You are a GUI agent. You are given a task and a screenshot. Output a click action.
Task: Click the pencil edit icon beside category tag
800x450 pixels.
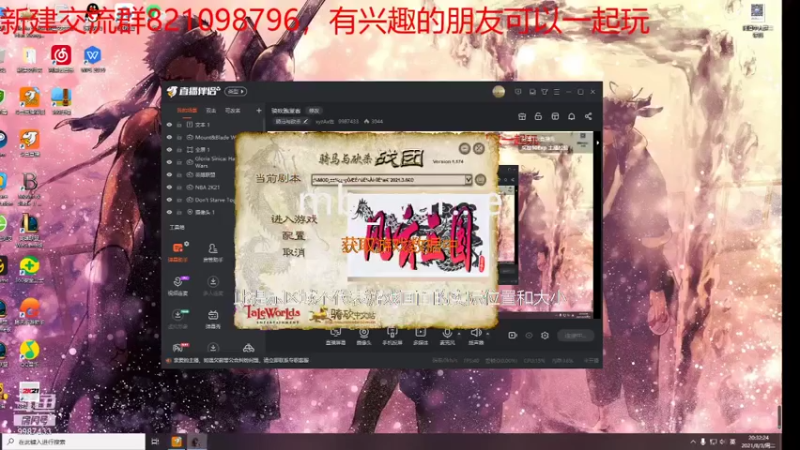pos(305,121)
